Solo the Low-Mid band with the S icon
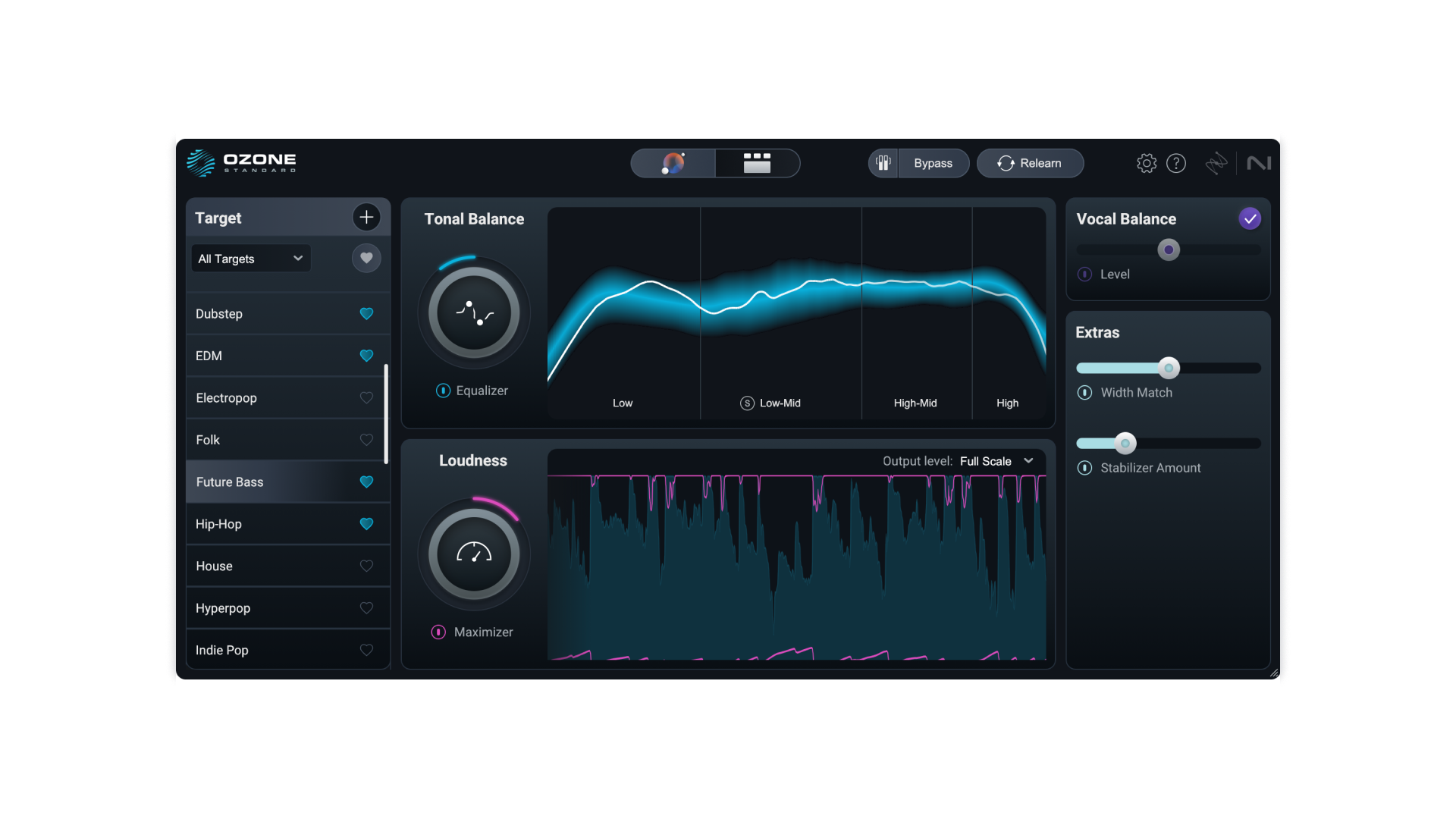The height and width of the screenshot is (819, 1456). pos(746,403)
